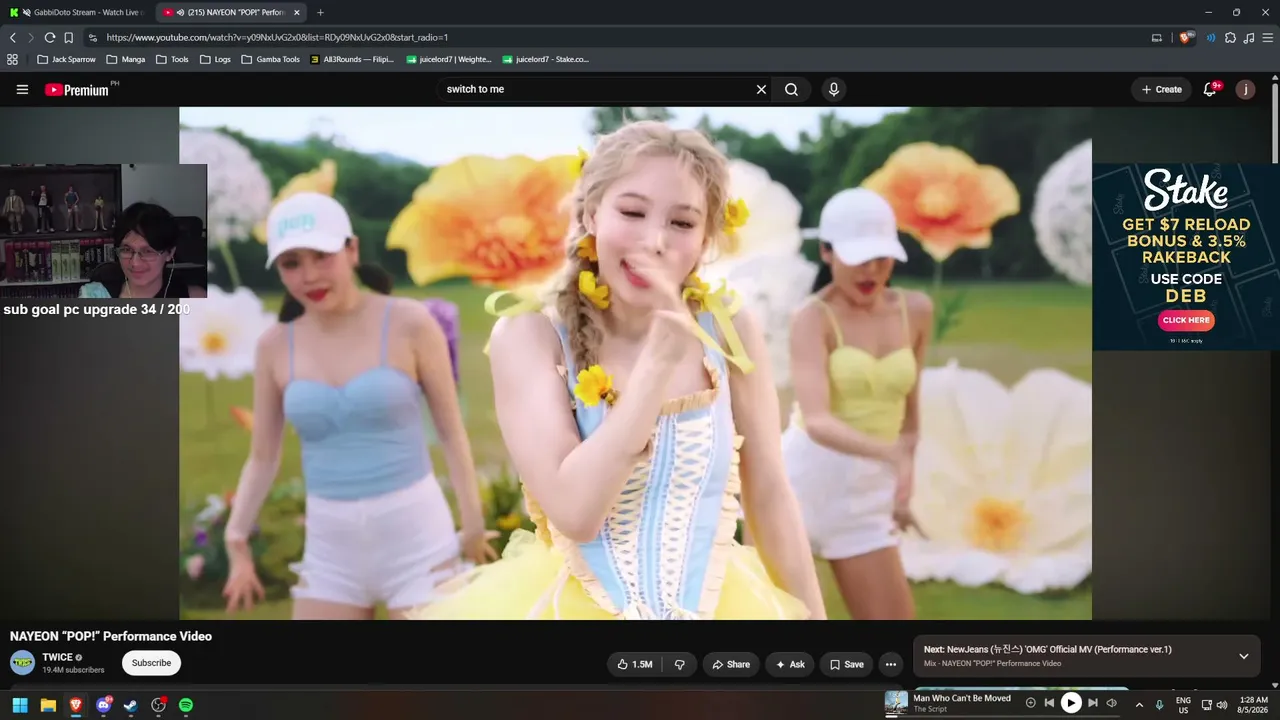Screen dimensions: 1280x720
Task: Open the taskbar microphone tray icon
Action: pos(1159,705)
